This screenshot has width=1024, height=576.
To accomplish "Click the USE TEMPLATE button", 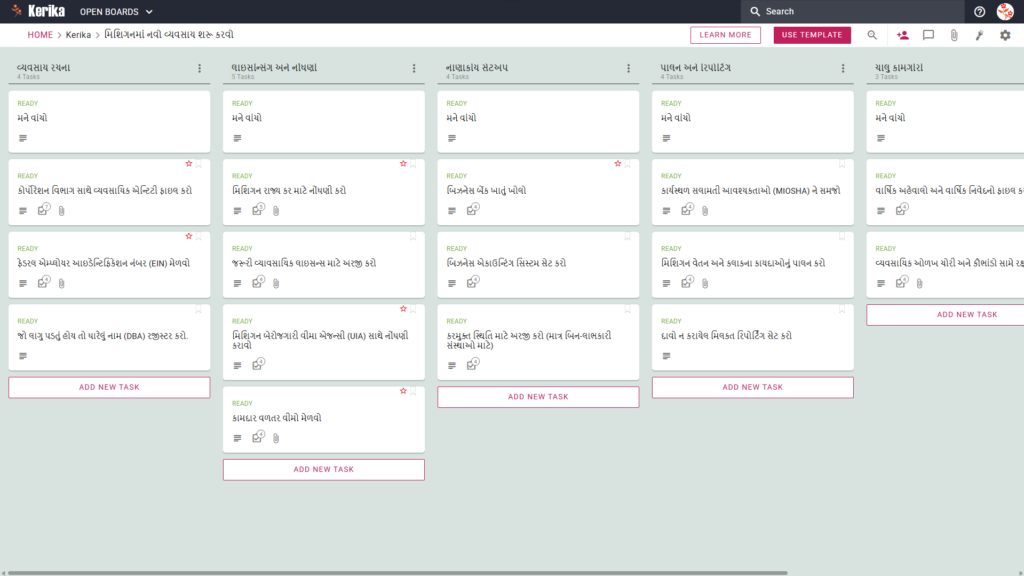I will (x=812, y=35).
